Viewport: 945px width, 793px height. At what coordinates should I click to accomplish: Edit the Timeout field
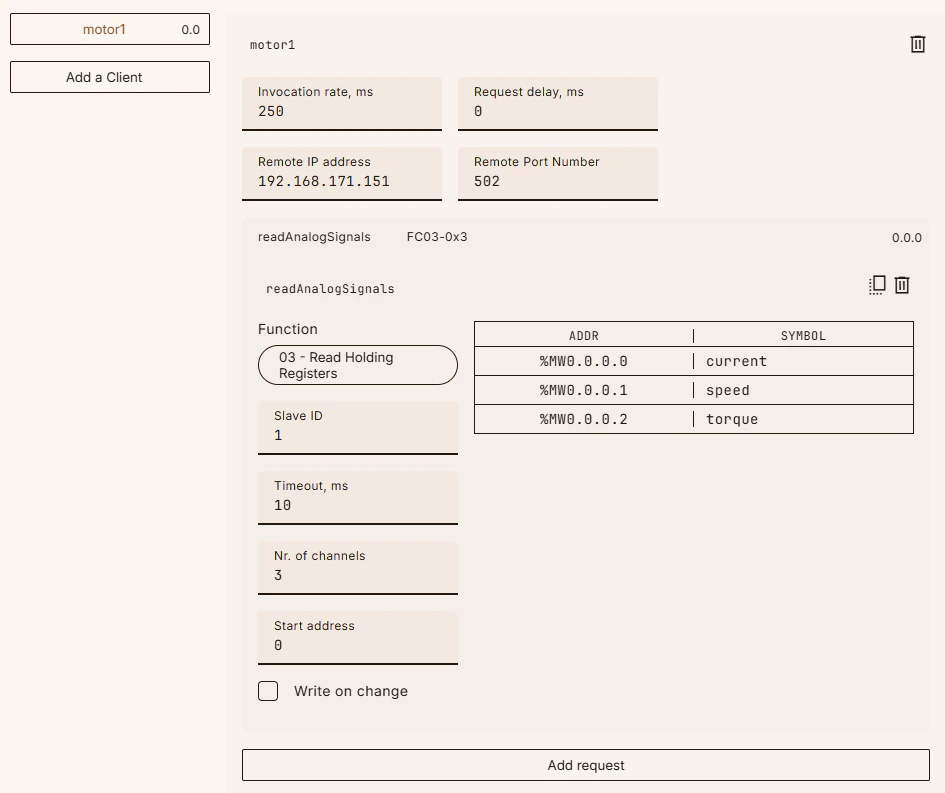357,498
